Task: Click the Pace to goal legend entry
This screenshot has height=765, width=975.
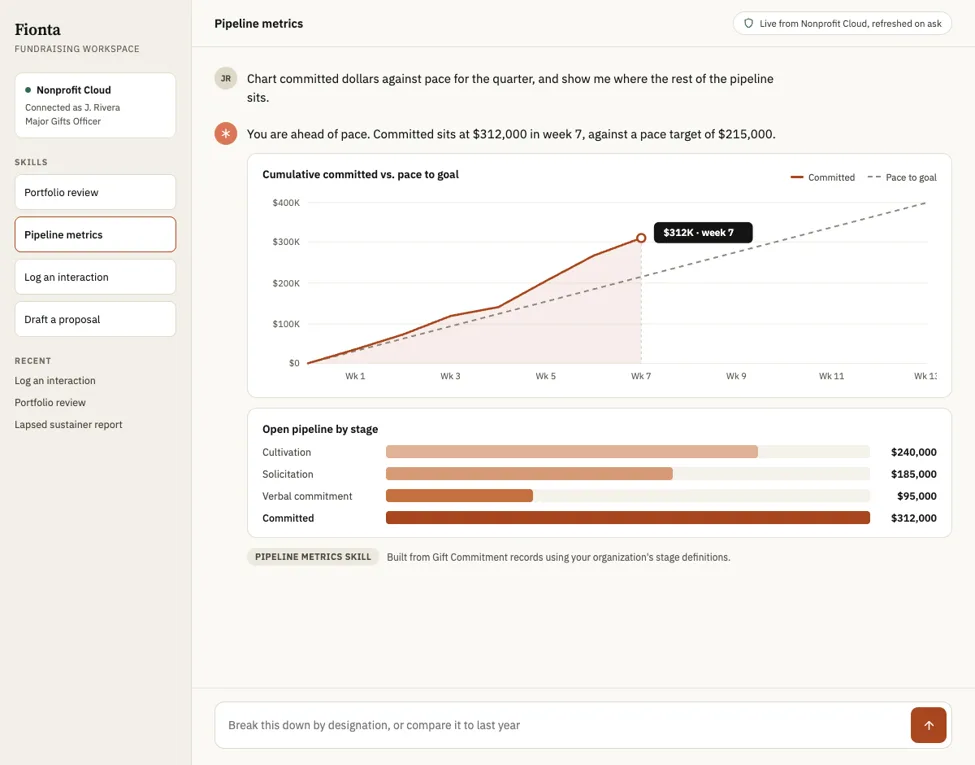Action: (902, 177)
